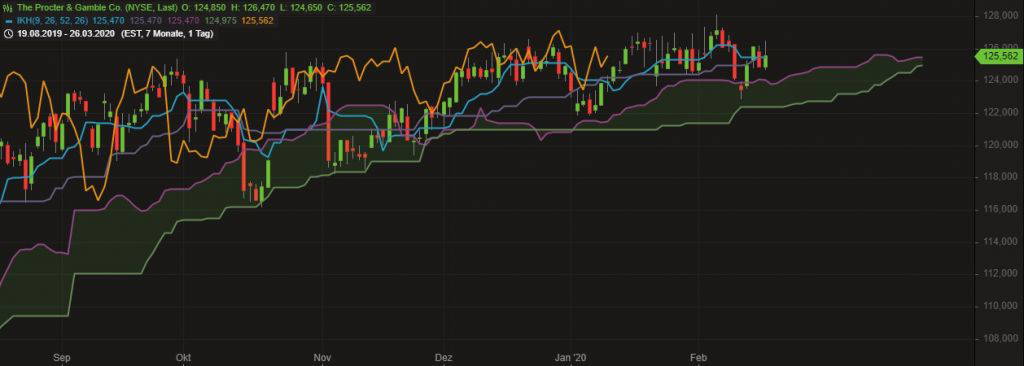Click the 124,000 price axis label

[x=1002, y=80]
